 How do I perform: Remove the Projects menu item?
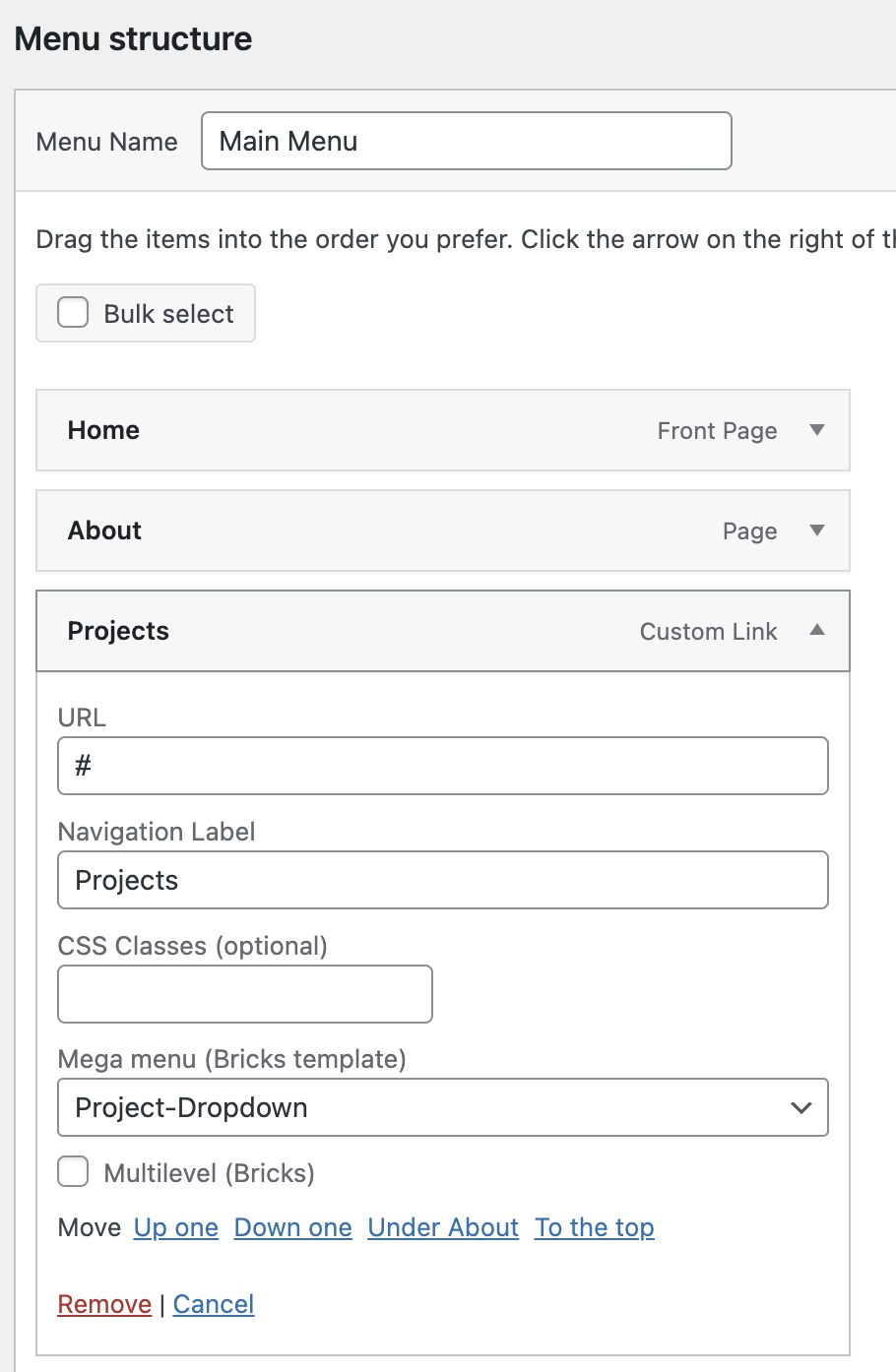coord(104,1304)
